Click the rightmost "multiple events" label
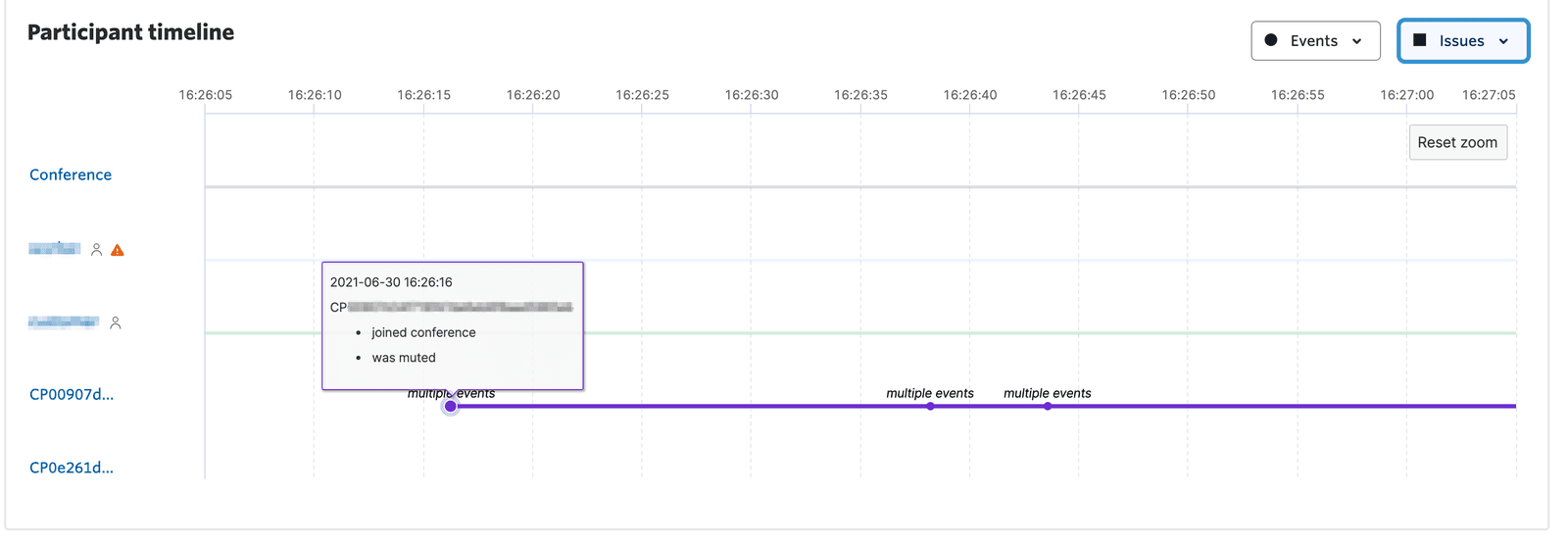The height and width of the screenshot is (543, 1568). pyautogui.click(x=1047, y=393)
